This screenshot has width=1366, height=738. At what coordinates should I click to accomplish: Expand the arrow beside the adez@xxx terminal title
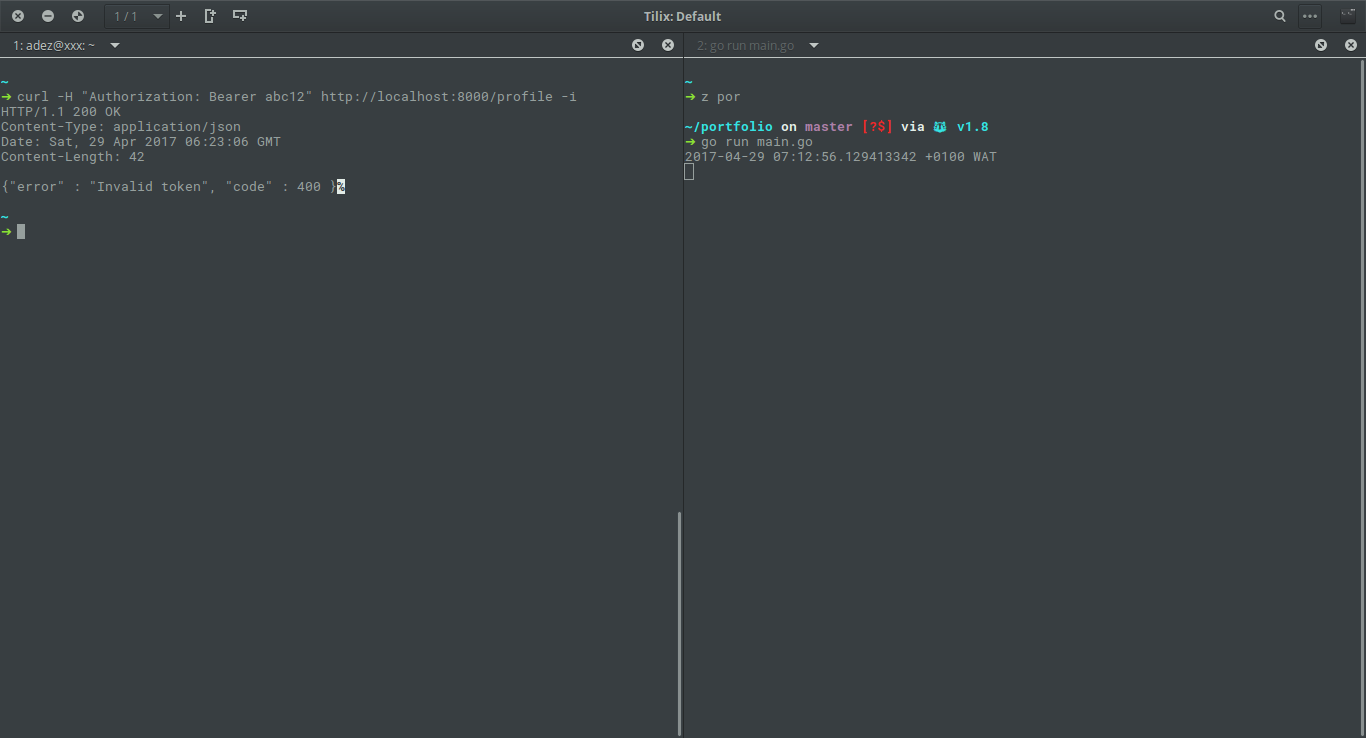click(x=115, y=45)
